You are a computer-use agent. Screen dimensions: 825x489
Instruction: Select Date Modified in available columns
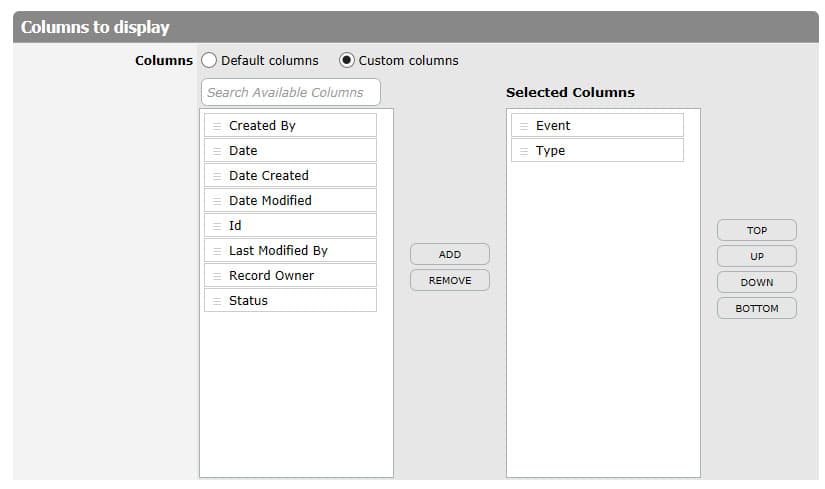click(290, 201)
